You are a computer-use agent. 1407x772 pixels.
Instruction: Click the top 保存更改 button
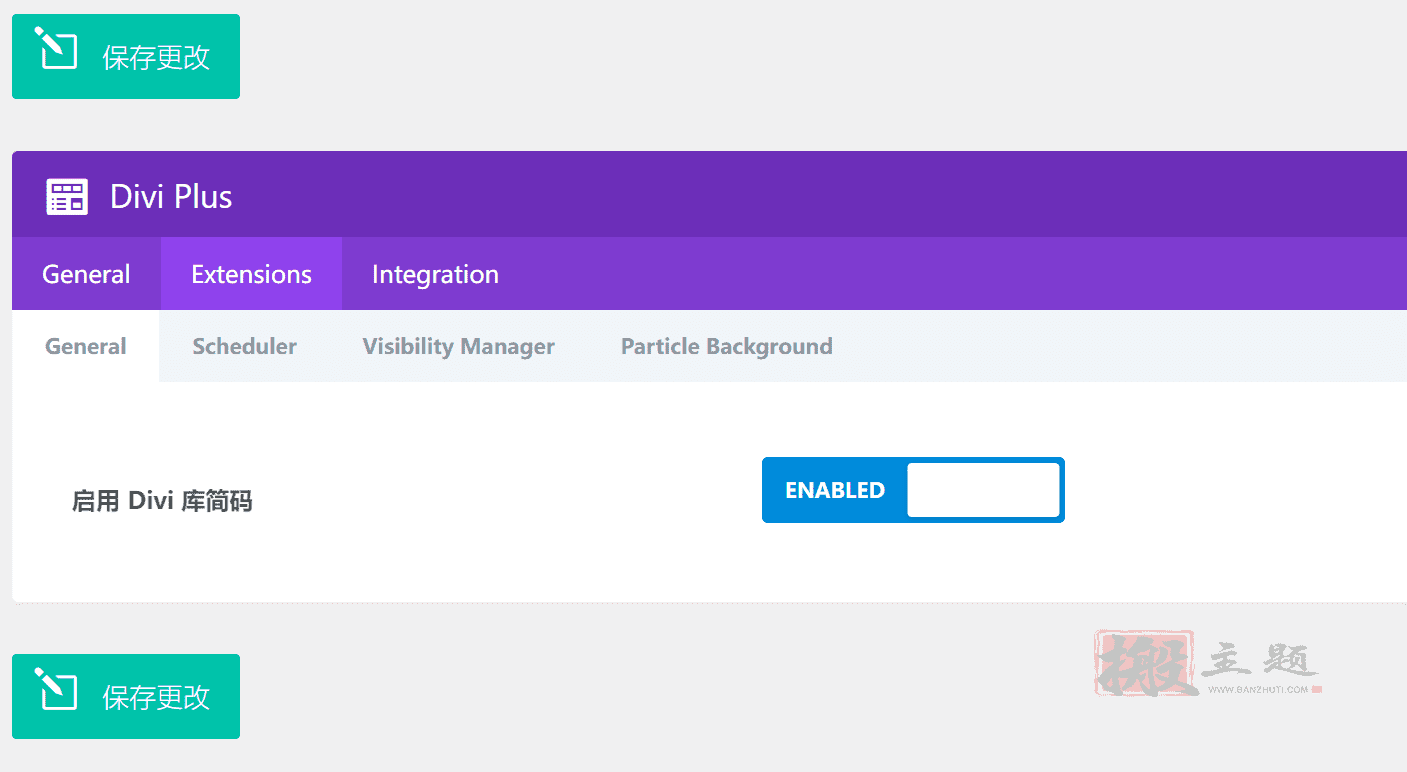126,56
